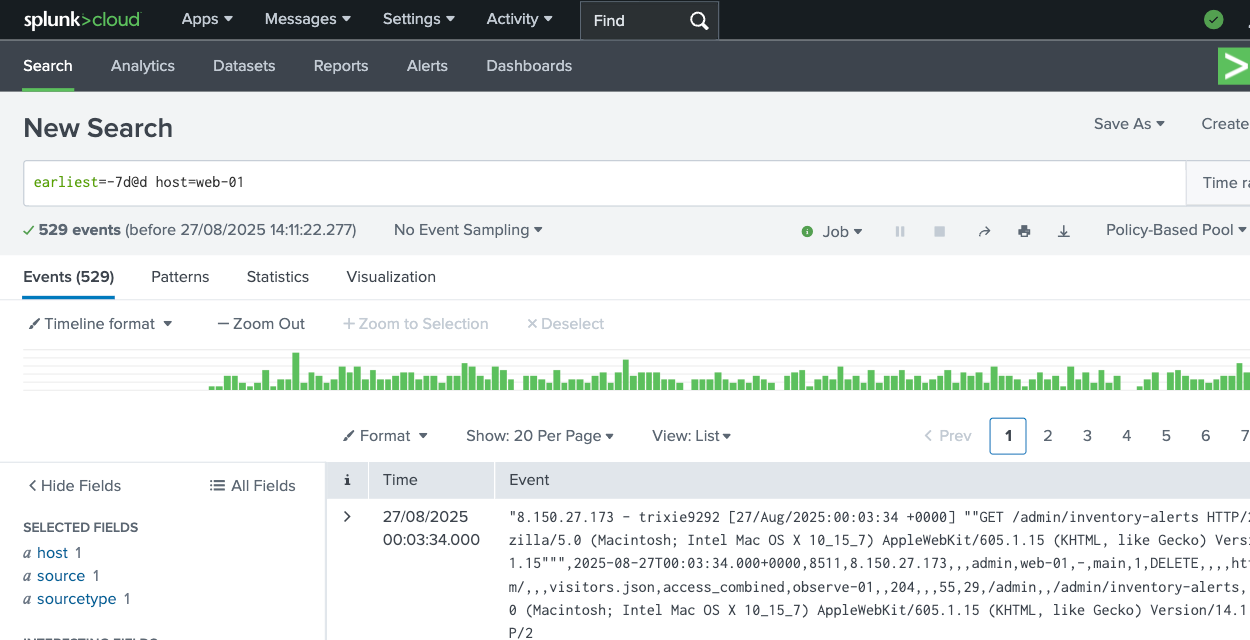Go to the Datasets tab
Screen dimensions: 1250x640
click(x=244, y=66)
